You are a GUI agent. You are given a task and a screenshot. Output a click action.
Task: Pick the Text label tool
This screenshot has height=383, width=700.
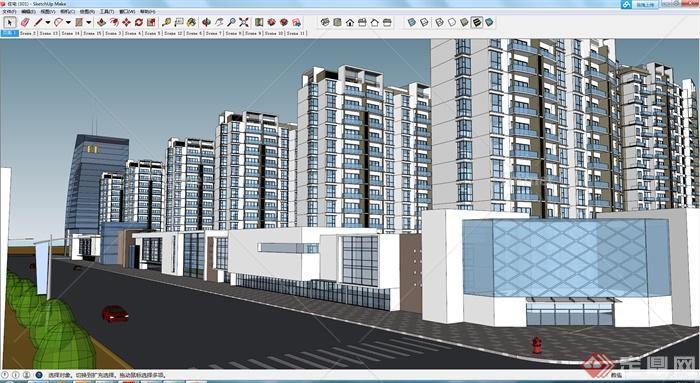(179, 22)
